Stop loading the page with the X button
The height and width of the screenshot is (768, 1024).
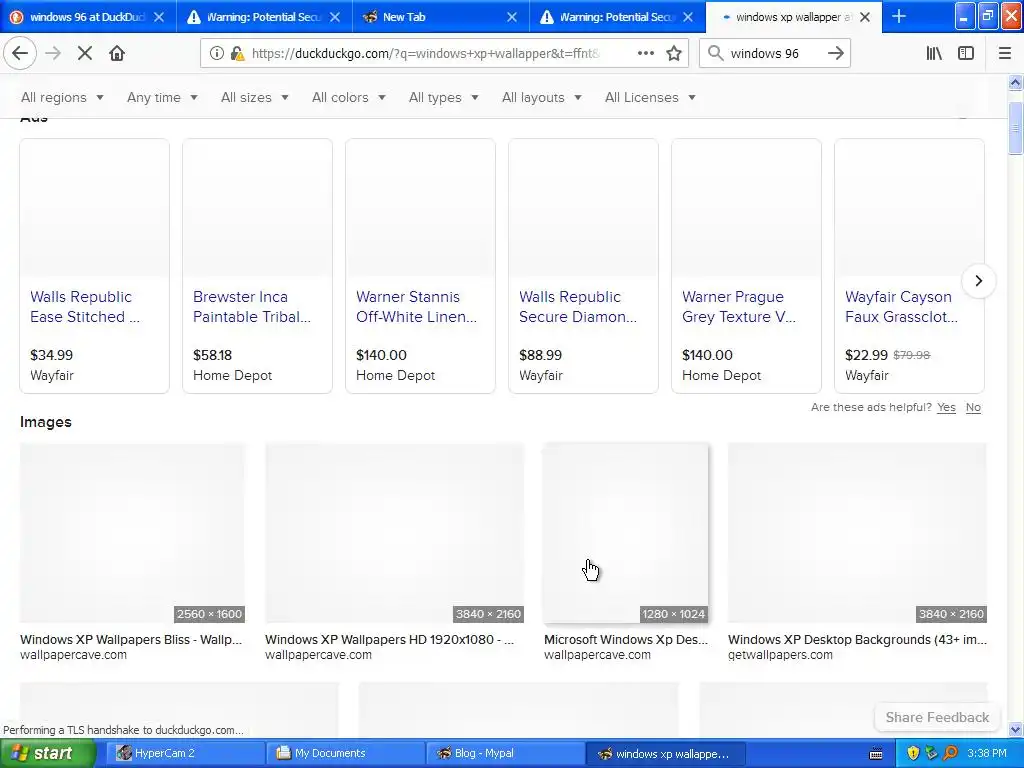point(84,53)
